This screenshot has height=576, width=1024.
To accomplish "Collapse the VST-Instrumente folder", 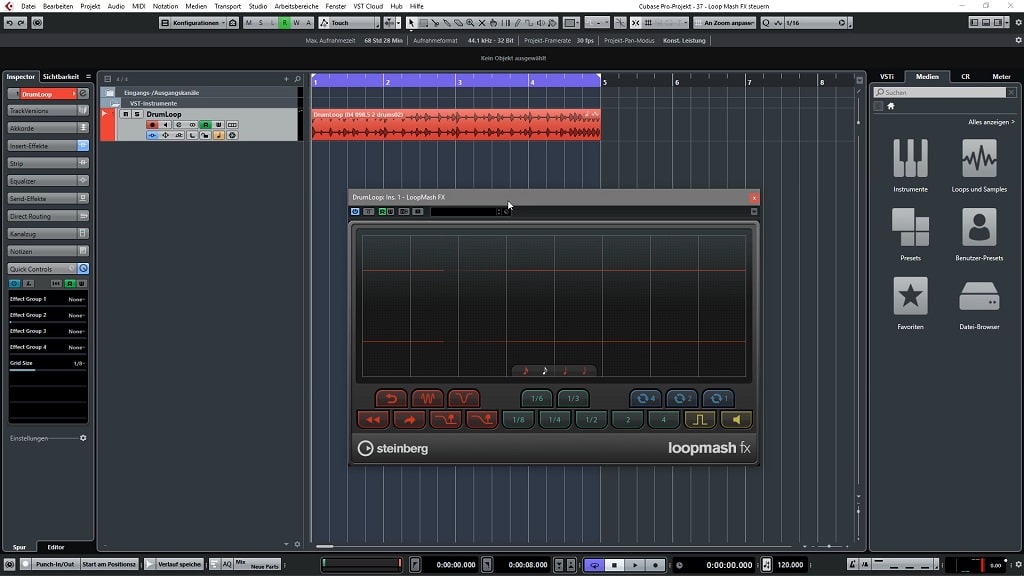I will point(115,103).
